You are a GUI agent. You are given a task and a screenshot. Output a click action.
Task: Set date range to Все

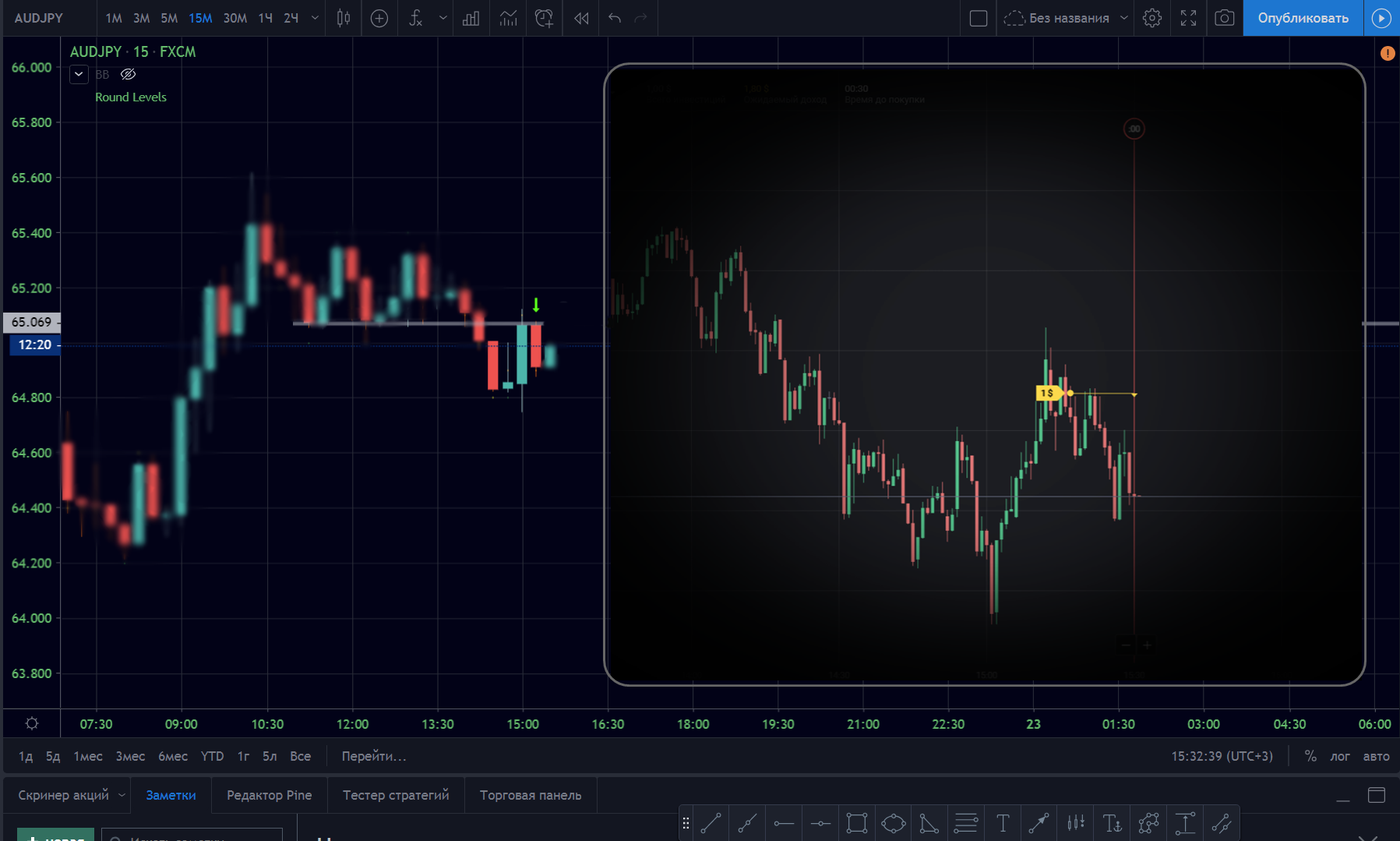click(x=300, y=756)
